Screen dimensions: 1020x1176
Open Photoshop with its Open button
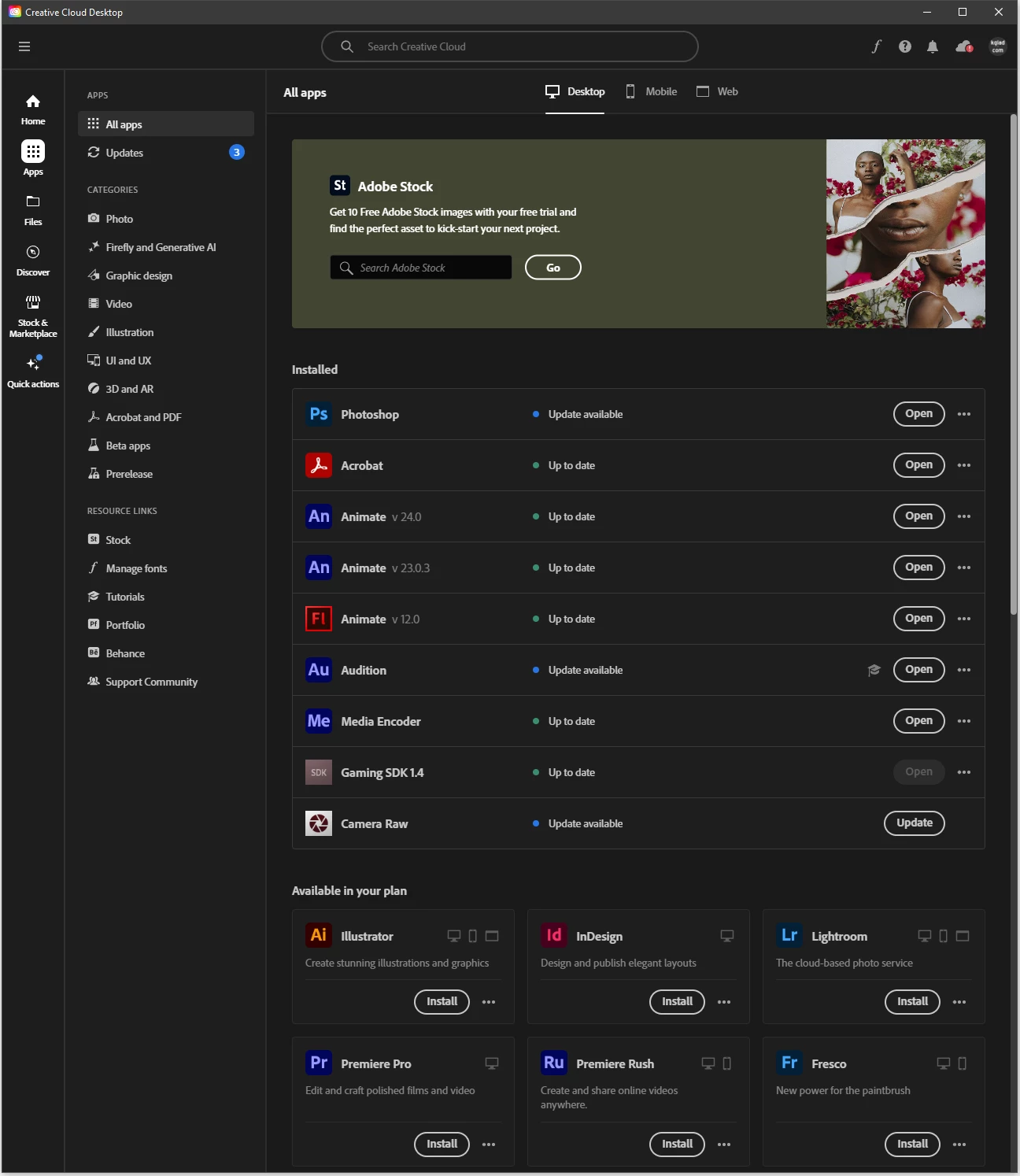point(918,414)
